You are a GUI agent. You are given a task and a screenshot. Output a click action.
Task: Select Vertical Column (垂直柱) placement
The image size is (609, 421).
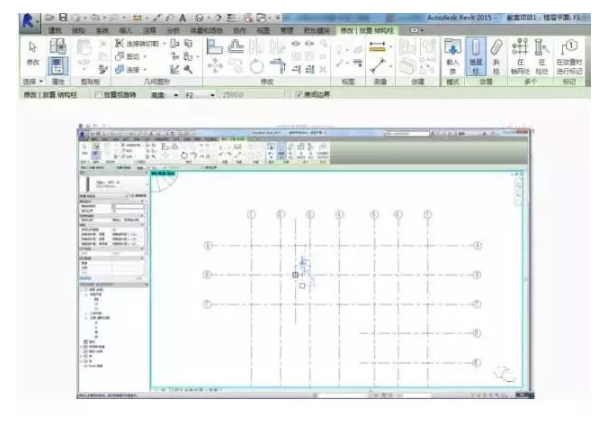point(475,56)
